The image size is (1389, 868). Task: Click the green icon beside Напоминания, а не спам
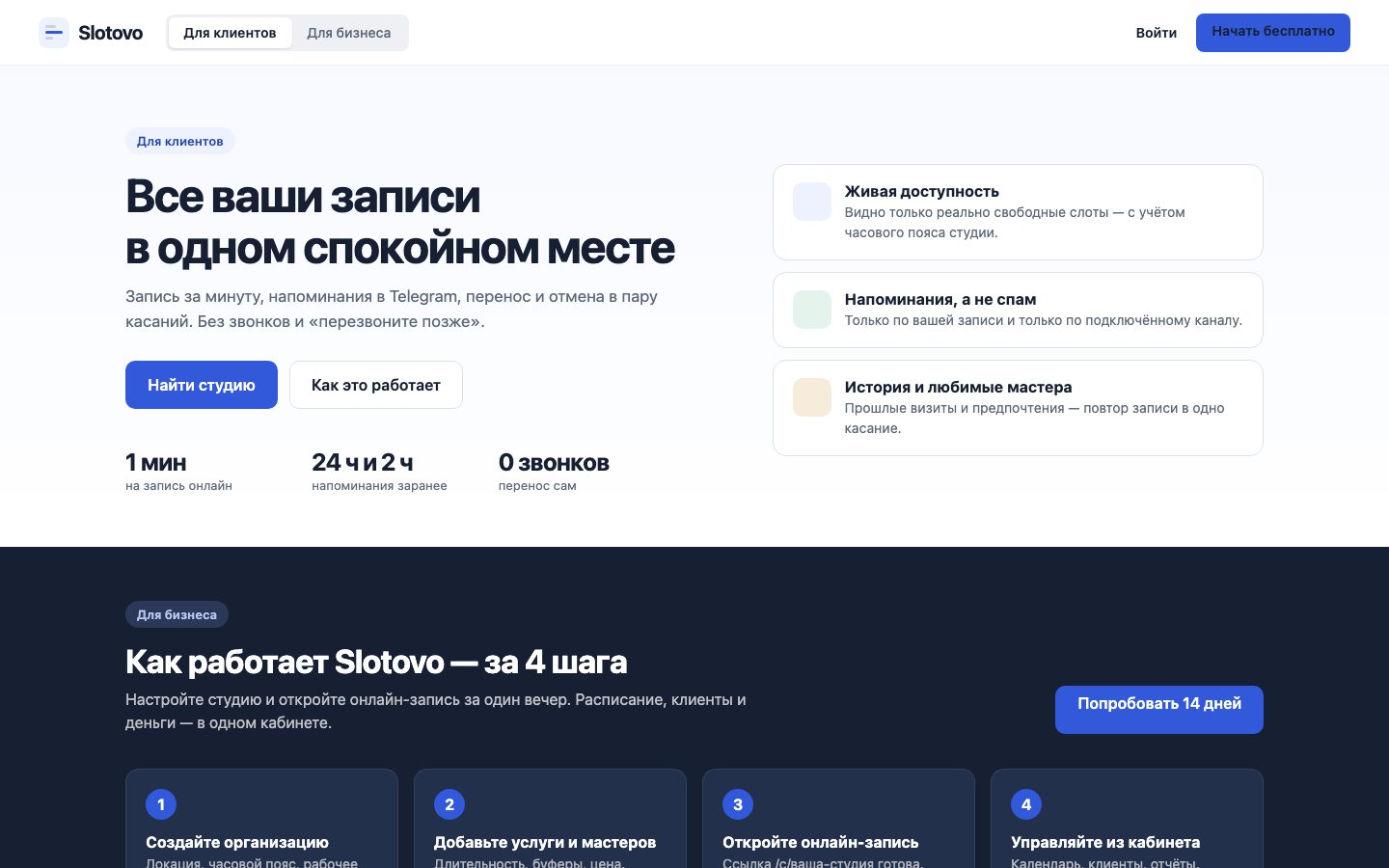(x=812, y=310)
